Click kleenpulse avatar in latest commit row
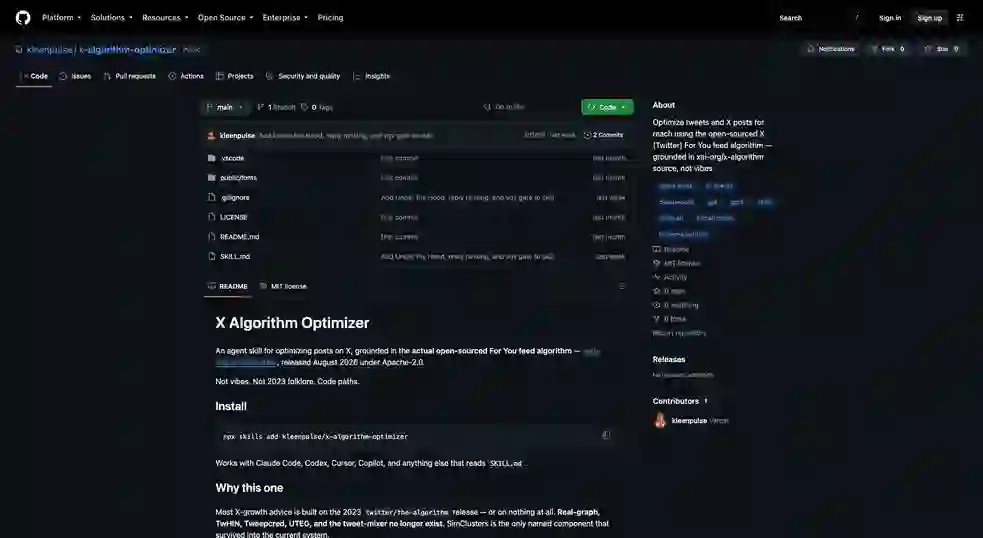983x538 pixels. click(211, 135)
